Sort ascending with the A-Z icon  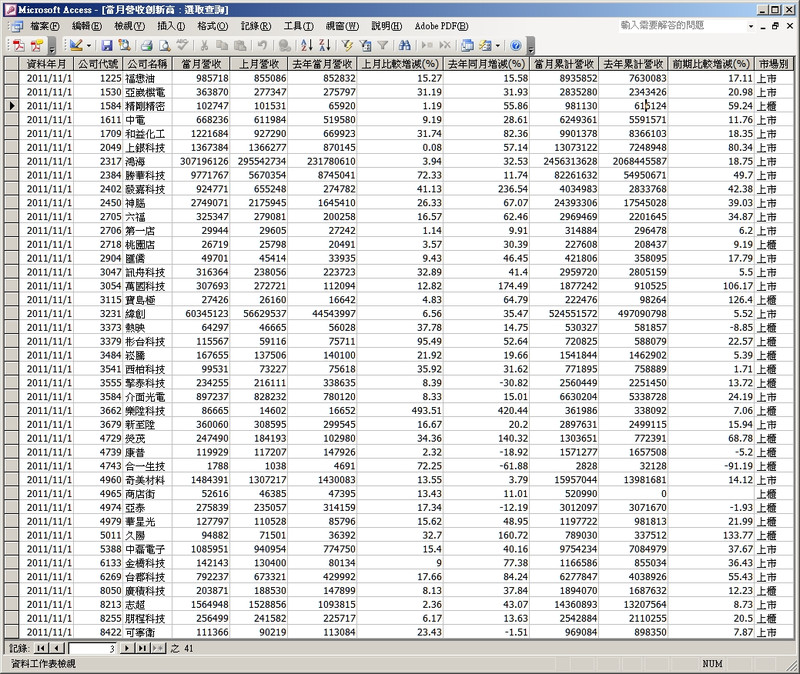[x=307, y=45]
